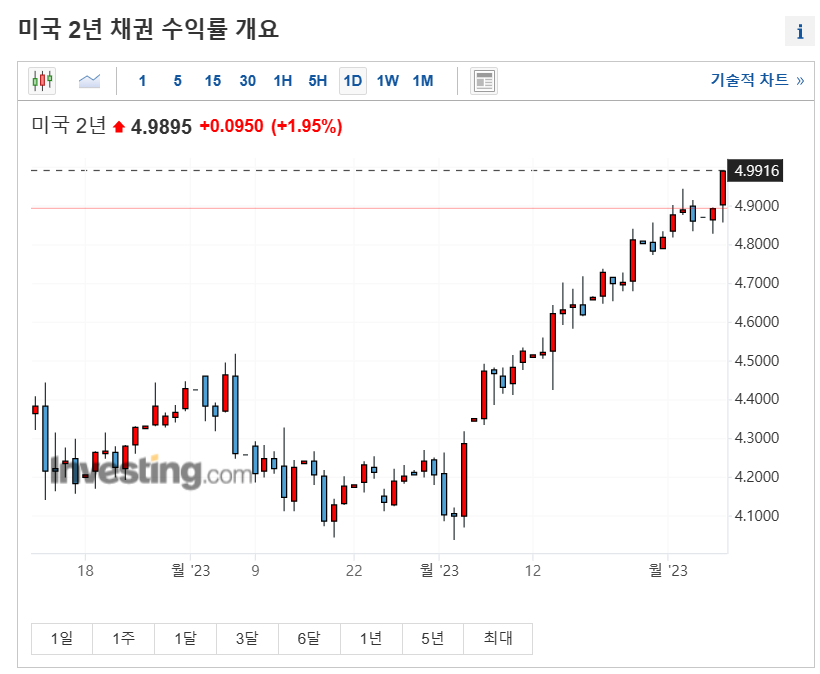Click the 18 date axis label
This screenshot has height=674, width=820.
click(85, 570)
